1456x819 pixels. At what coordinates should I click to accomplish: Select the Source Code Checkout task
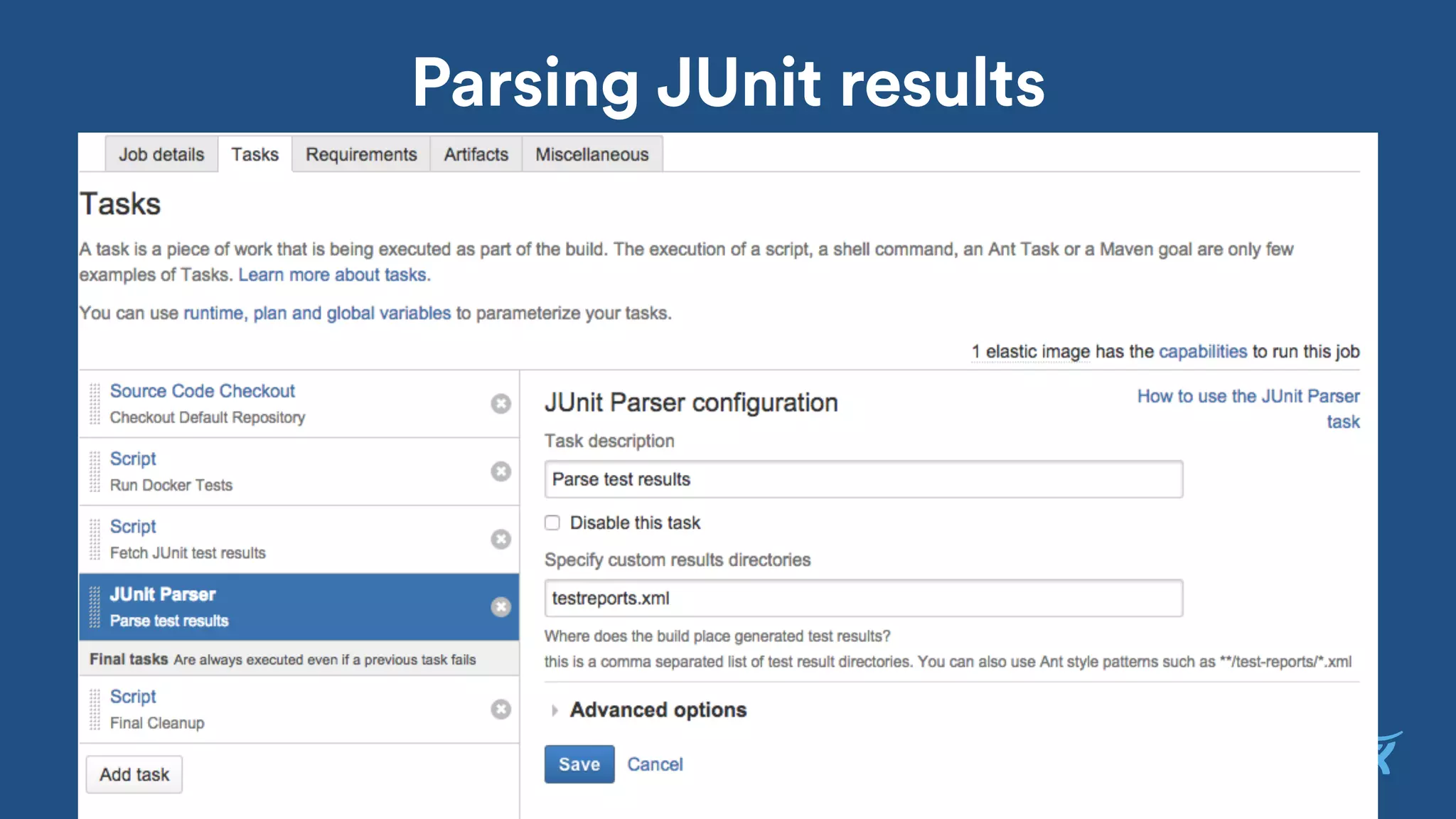click(x=299, y=404)
